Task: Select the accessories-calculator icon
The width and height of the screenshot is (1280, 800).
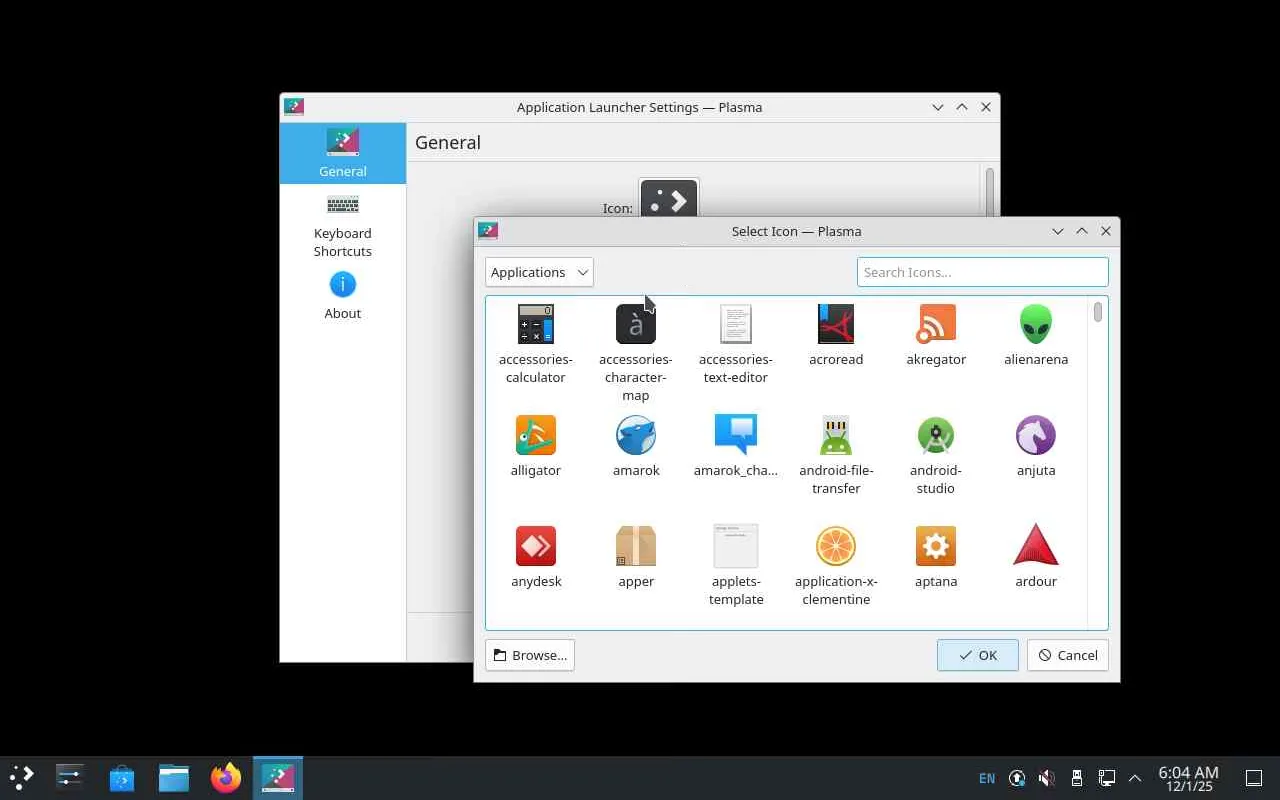Action: click(x=536, y=324)
